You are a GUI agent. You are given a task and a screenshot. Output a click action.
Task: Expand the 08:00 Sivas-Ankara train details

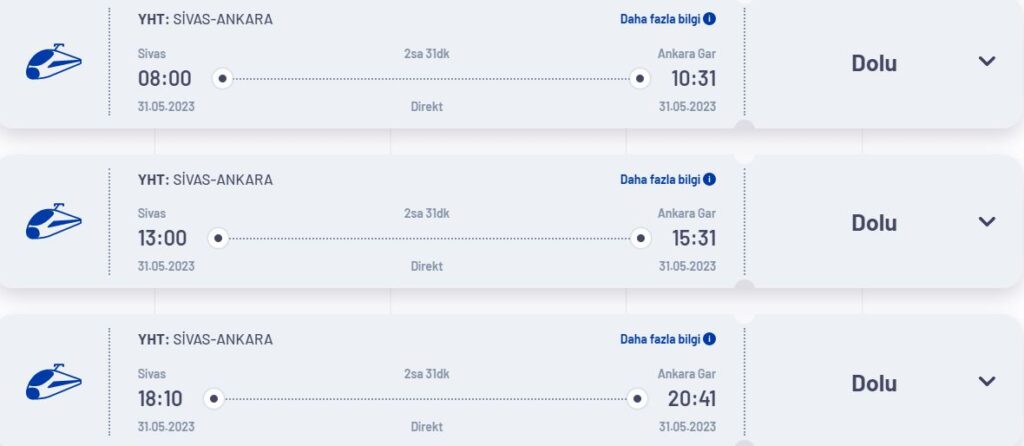987,62
